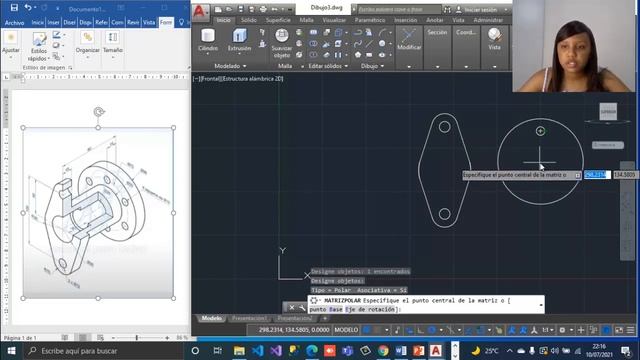Click the Presentación1 layout tab
The image size is (640, 360).
click(x=249, y=318)
